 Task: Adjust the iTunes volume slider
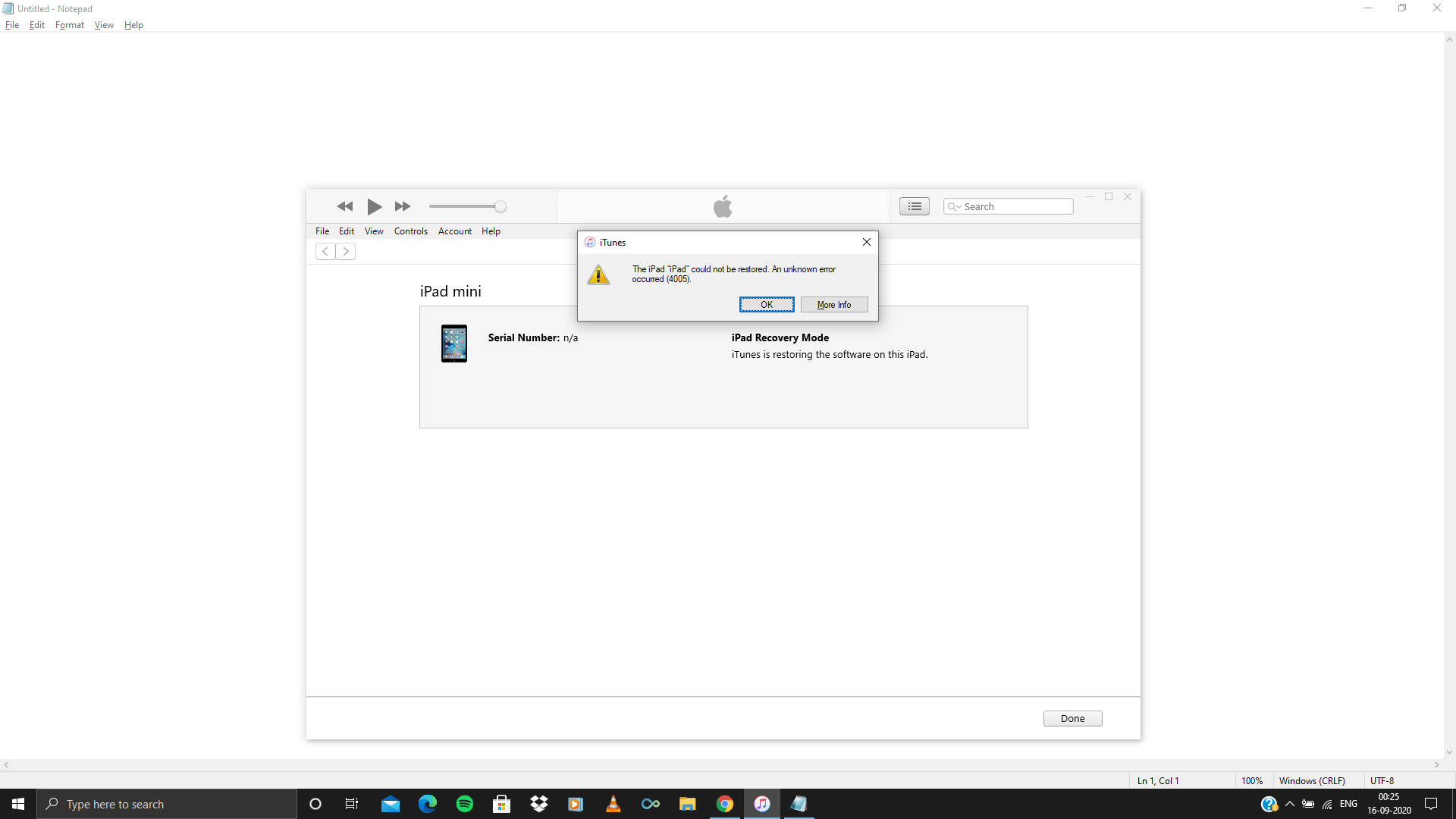point(499,206)
